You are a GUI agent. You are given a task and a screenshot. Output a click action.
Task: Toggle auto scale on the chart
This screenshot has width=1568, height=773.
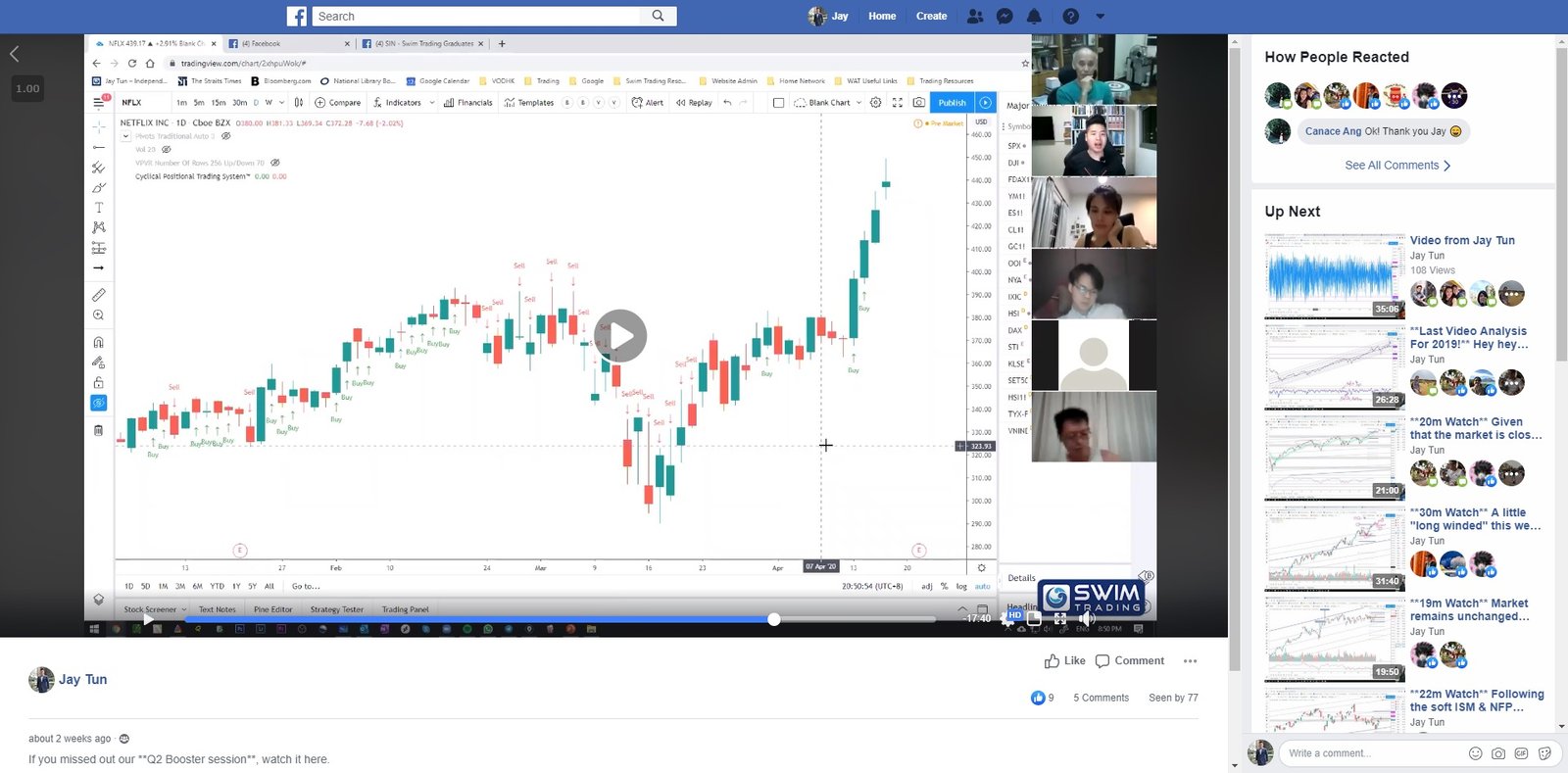(x=982, y=587)
